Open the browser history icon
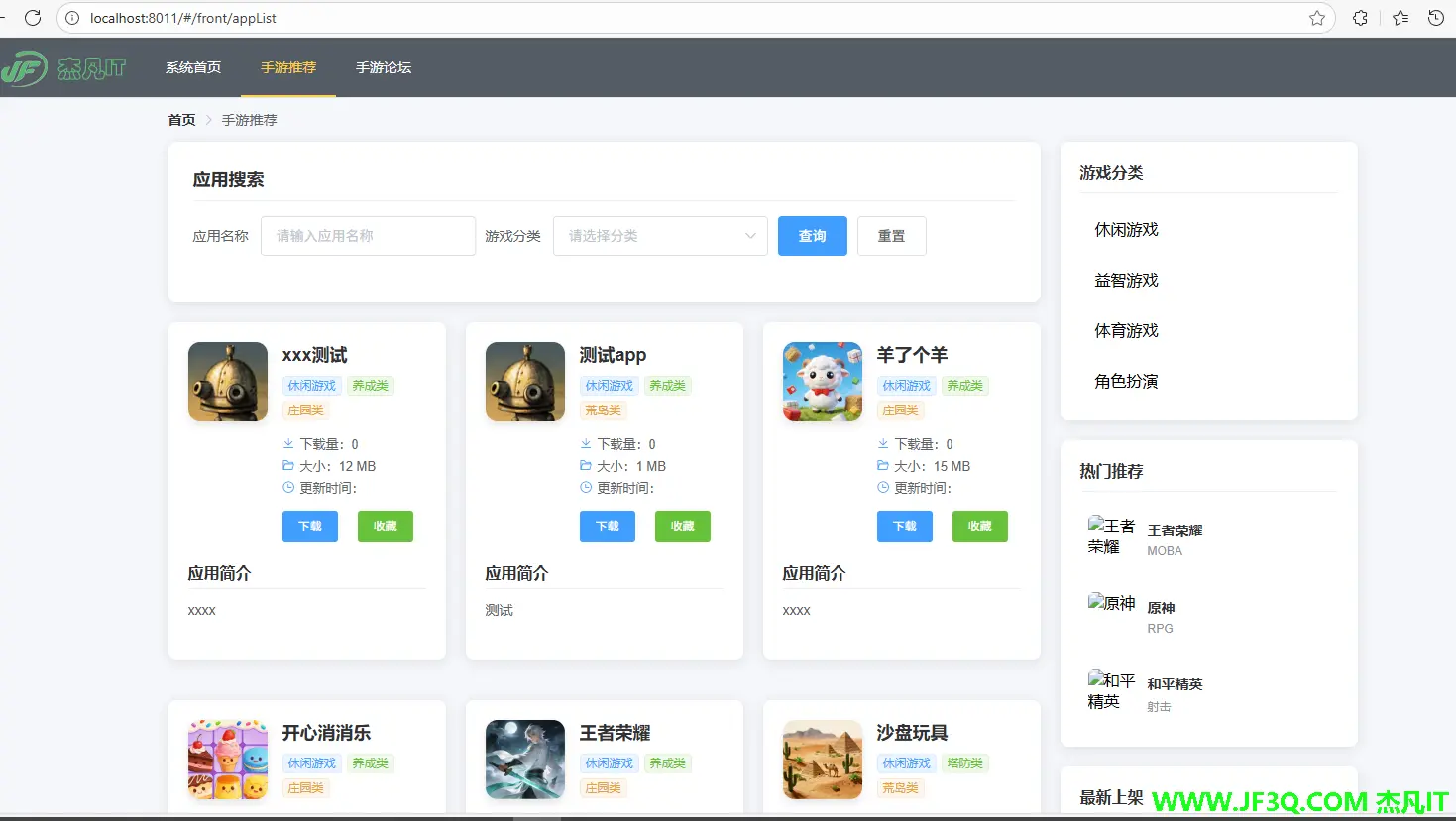The height and width of the screenshot is (821, 1456). [x=1435, y=17]
